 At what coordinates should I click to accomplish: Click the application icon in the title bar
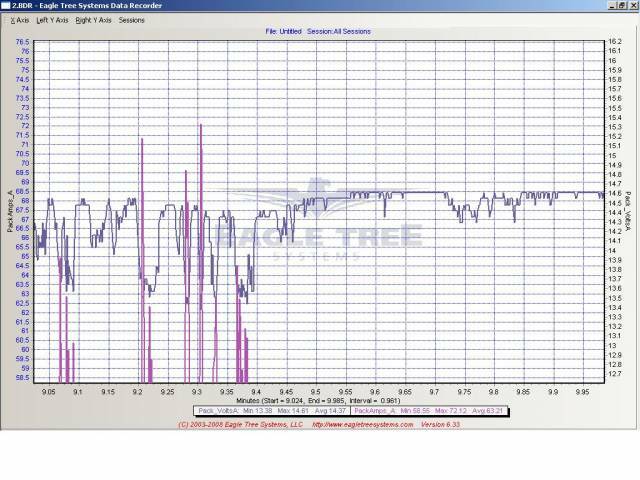(7, 6)
